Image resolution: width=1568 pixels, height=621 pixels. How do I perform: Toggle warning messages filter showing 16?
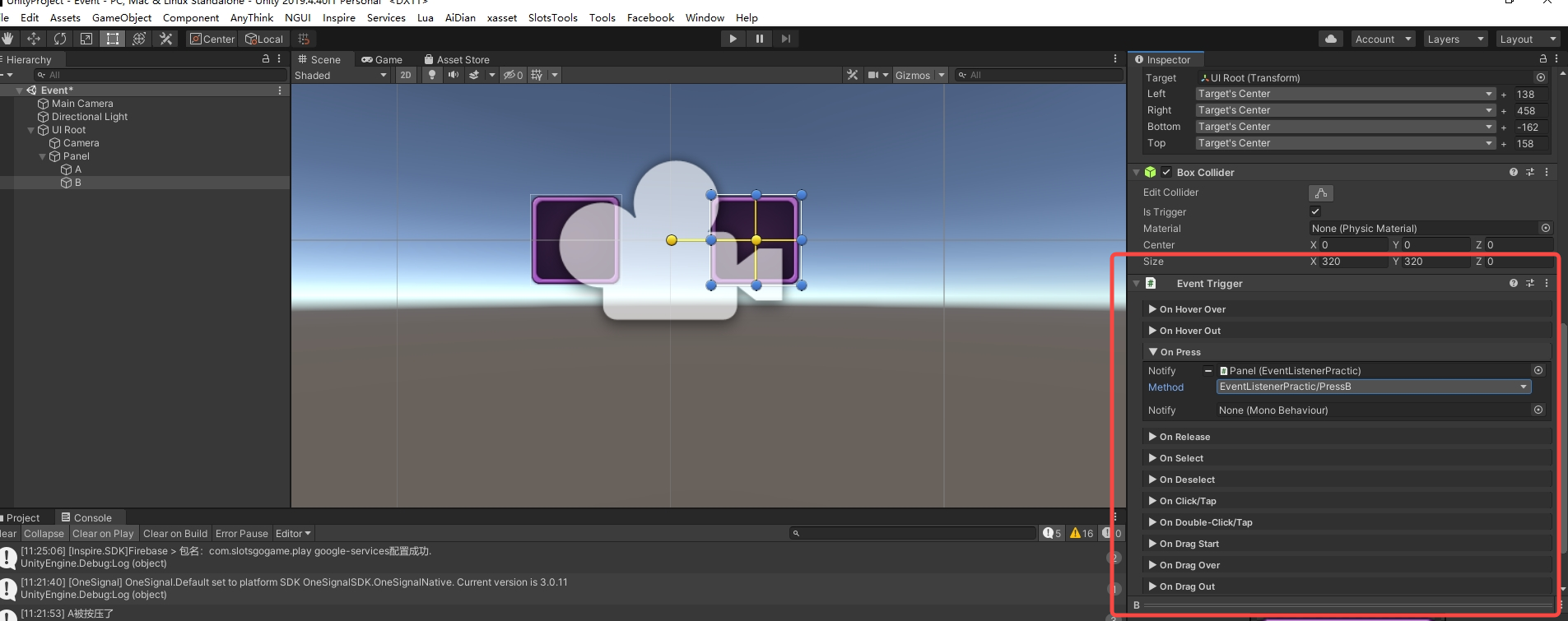[x=1082, y=534]
